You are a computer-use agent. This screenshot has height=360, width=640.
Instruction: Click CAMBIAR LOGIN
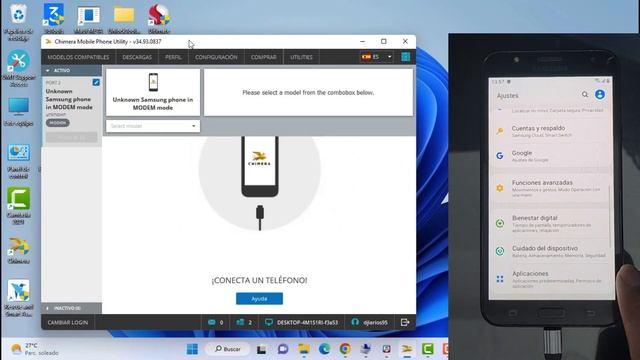click(x=68, y=322)
